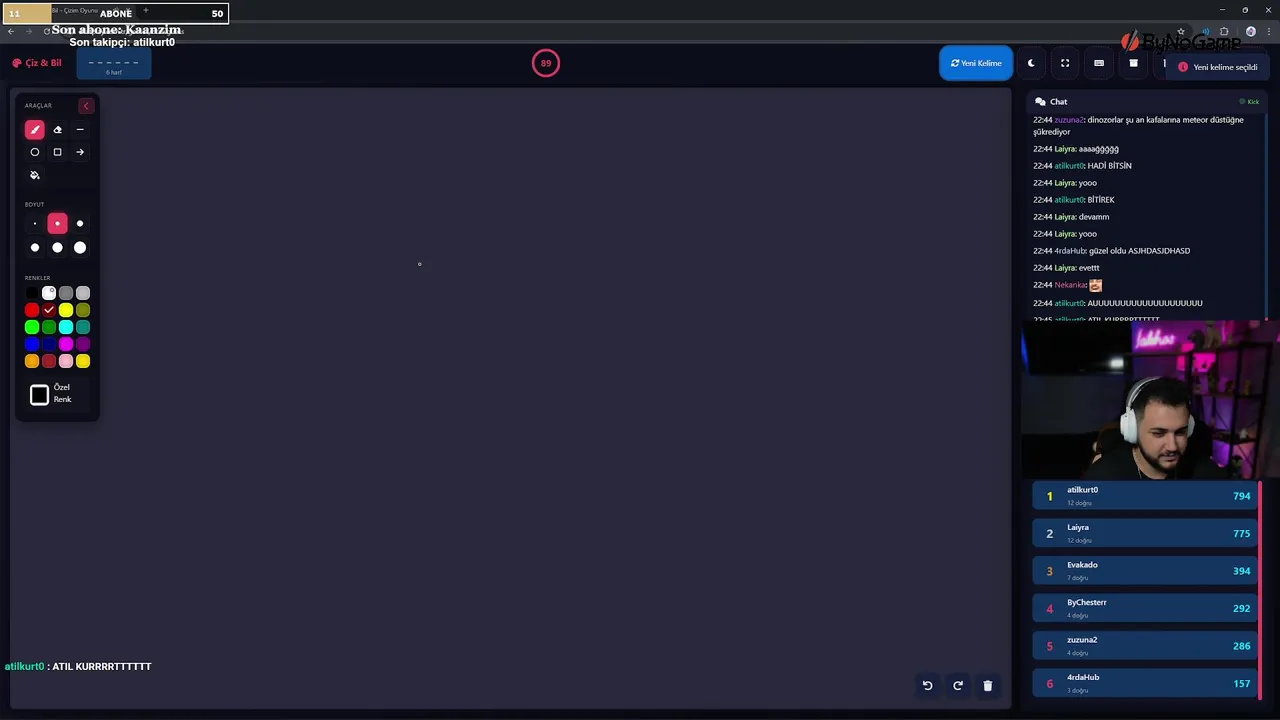Pick the magenta color swatch
The image size is (1280, 720).
click(x=66, y=344)
